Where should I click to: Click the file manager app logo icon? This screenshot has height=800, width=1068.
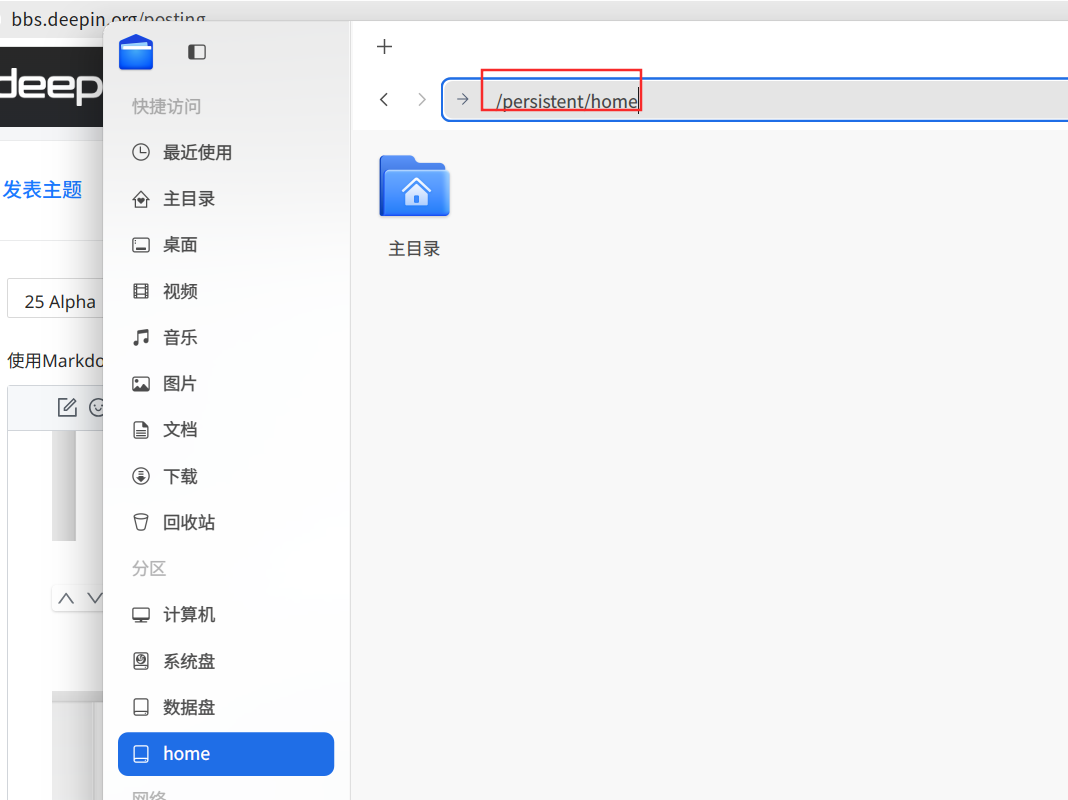click(136, 52)
